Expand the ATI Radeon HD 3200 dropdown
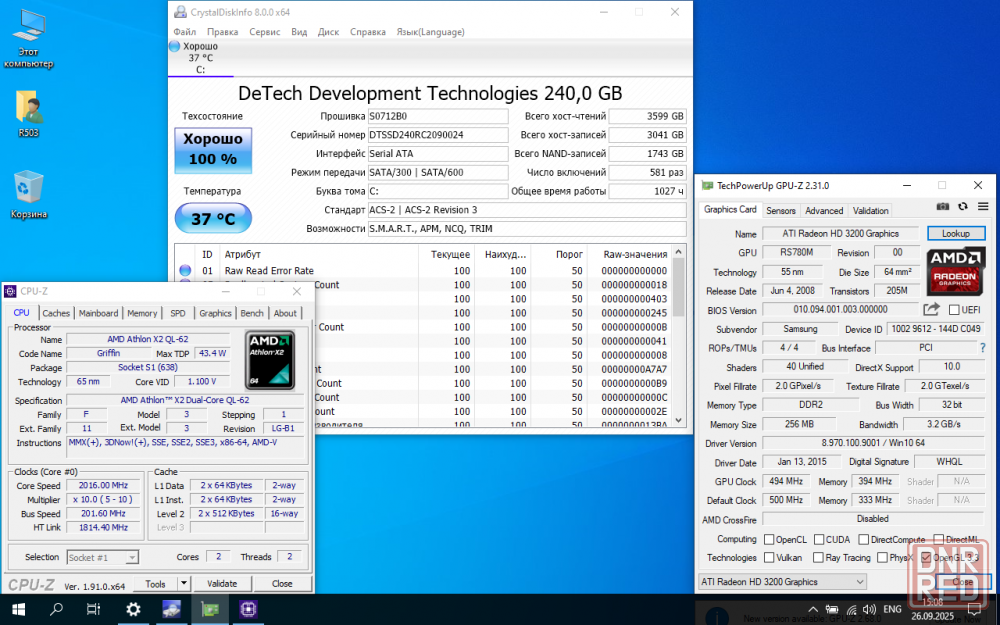The width and height of the screenshot is (1000, 625). (x=859, y=582)
